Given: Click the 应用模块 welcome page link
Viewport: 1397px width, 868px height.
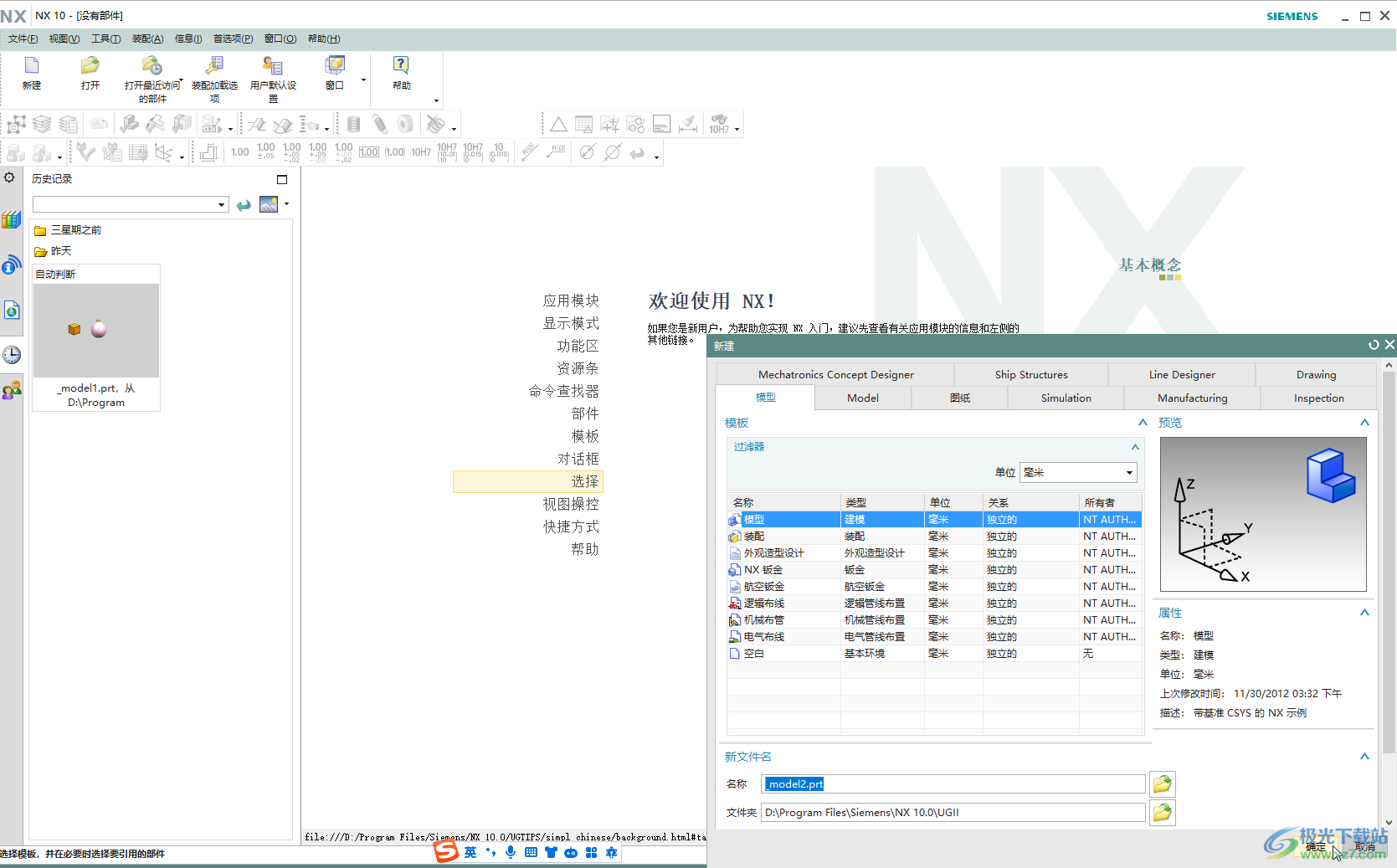Looking at the screenshot, I should tap(571, 300).
